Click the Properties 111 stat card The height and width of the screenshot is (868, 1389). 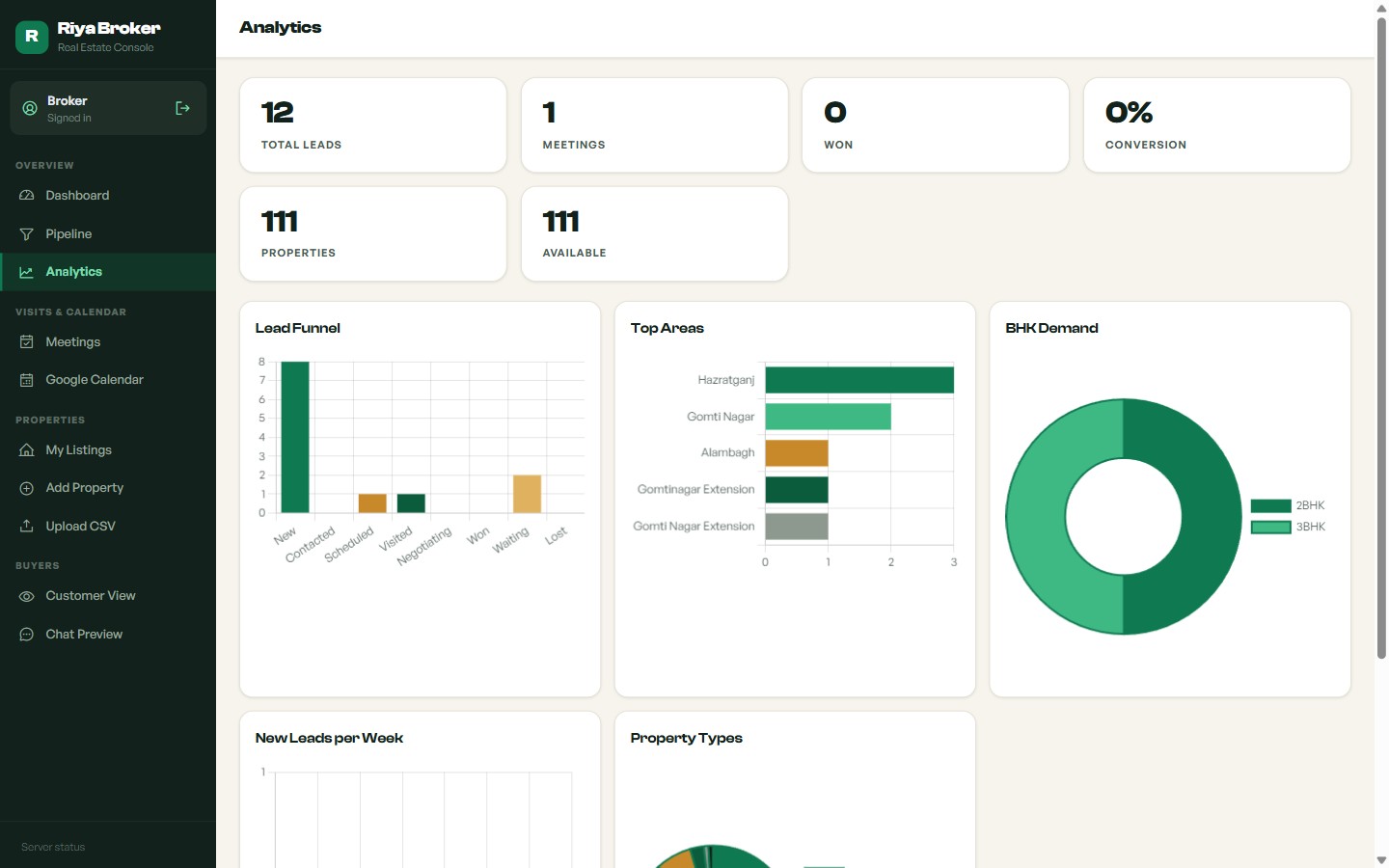[x=373, y=234]
